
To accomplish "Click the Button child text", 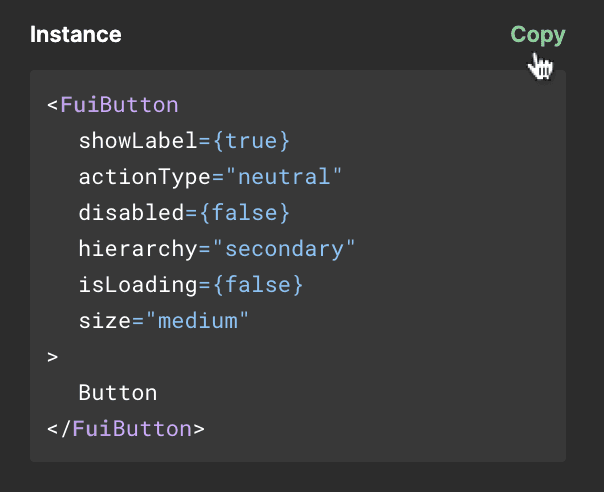I will point(118,393).
